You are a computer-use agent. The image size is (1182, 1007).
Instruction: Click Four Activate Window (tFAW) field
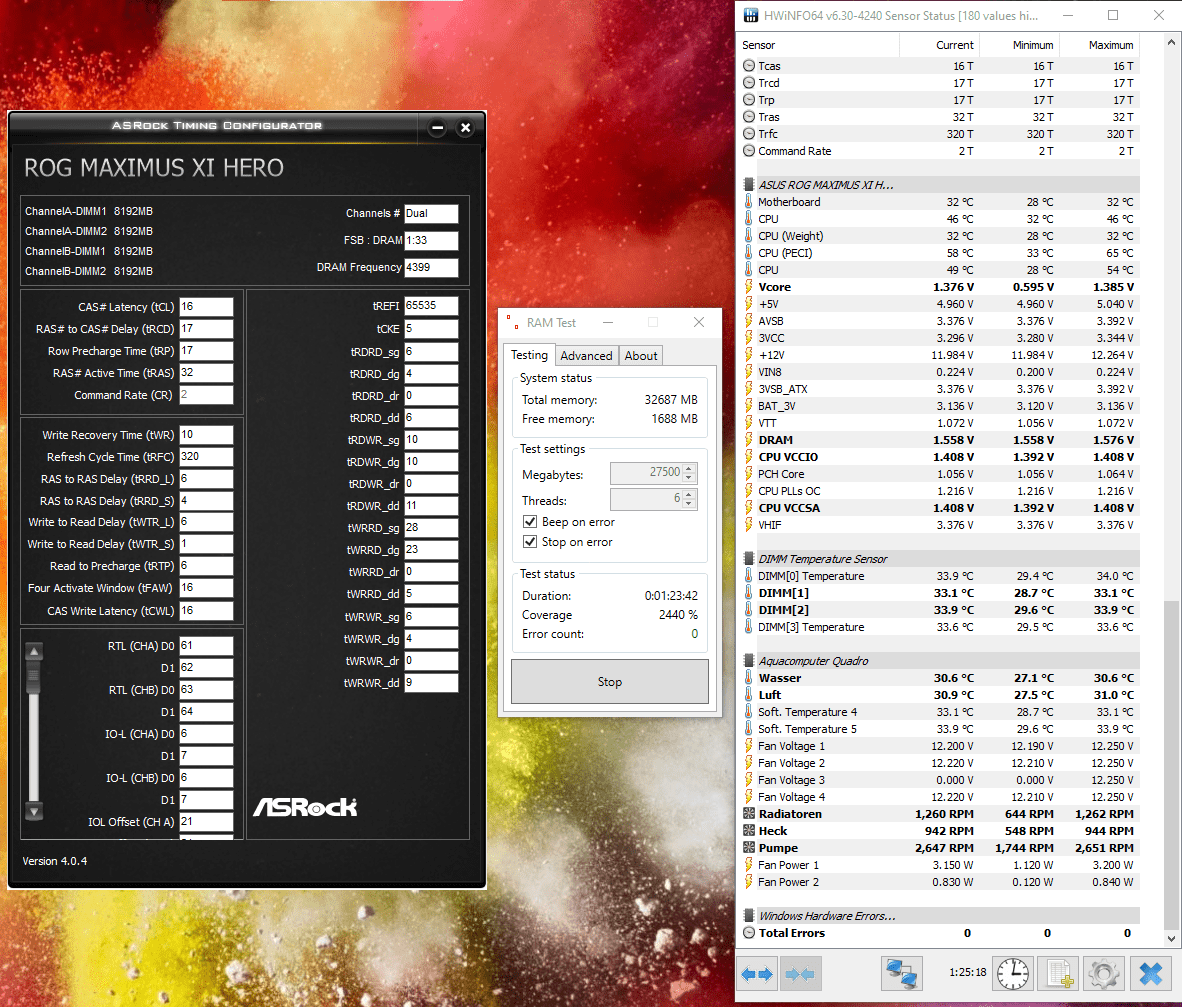[206, 588]
